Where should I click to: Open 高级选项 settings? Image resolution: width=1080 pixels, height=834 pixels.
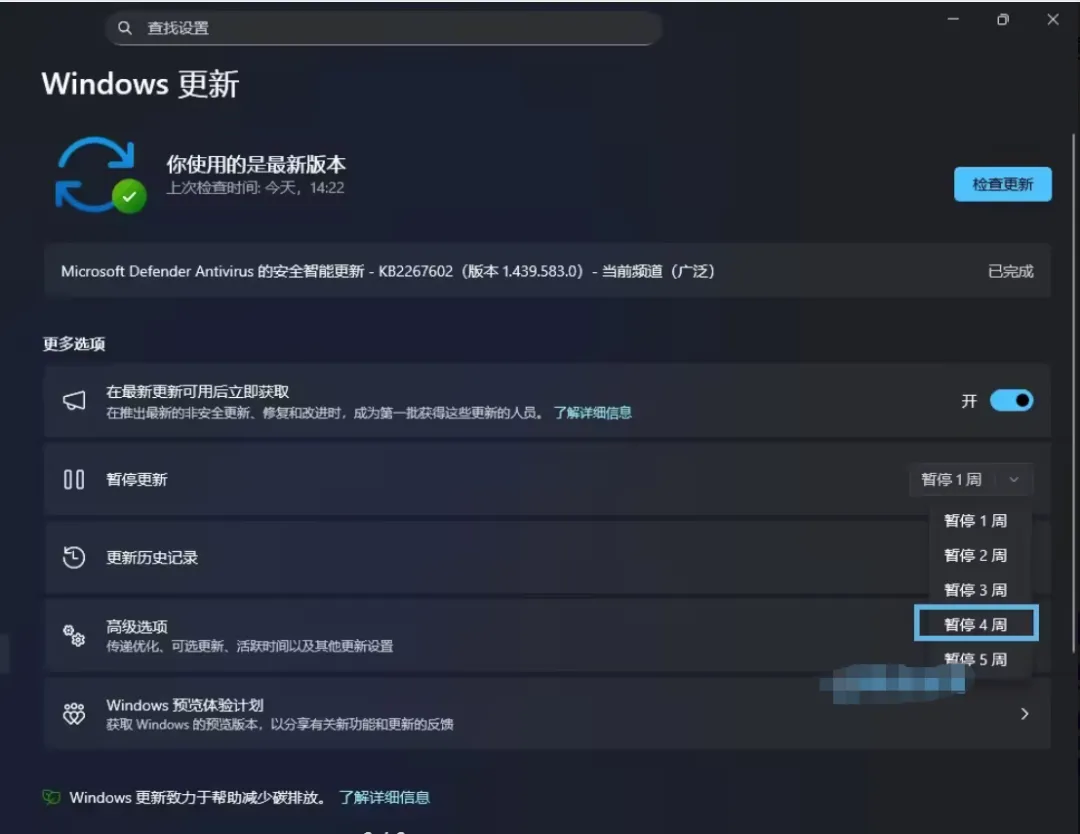tap(547, 635)
